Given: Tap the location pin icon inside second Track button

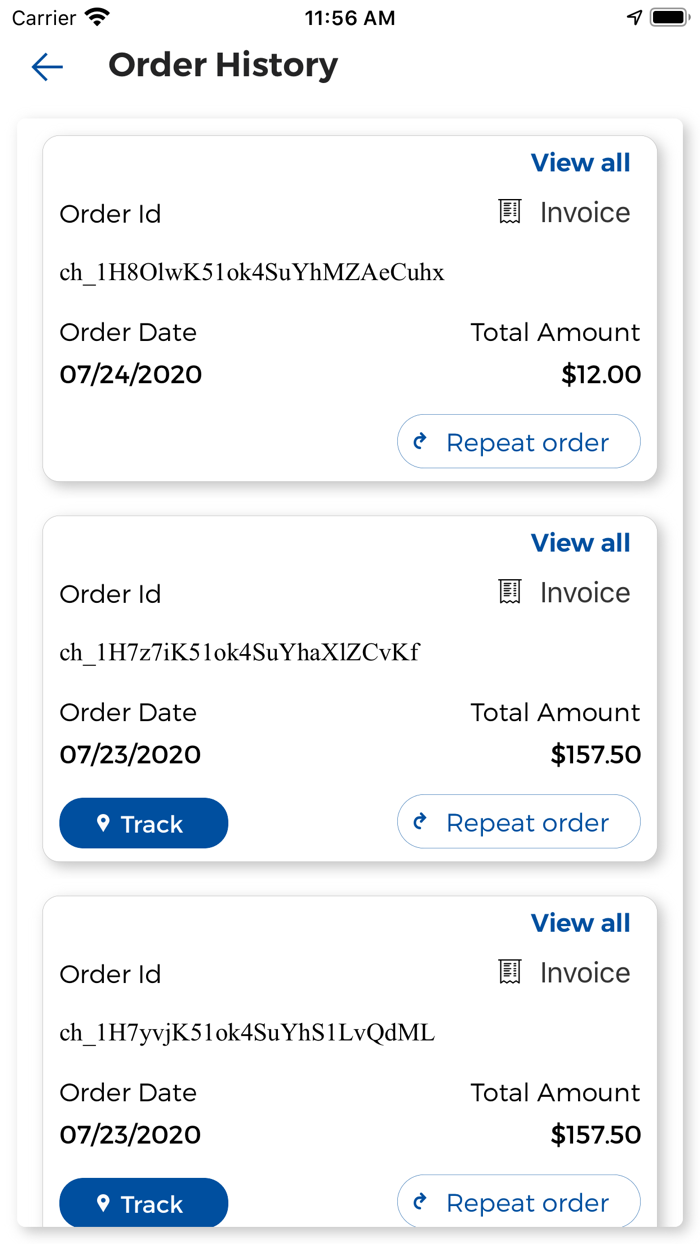Looking at the screenshot, I should click(103, 822).
